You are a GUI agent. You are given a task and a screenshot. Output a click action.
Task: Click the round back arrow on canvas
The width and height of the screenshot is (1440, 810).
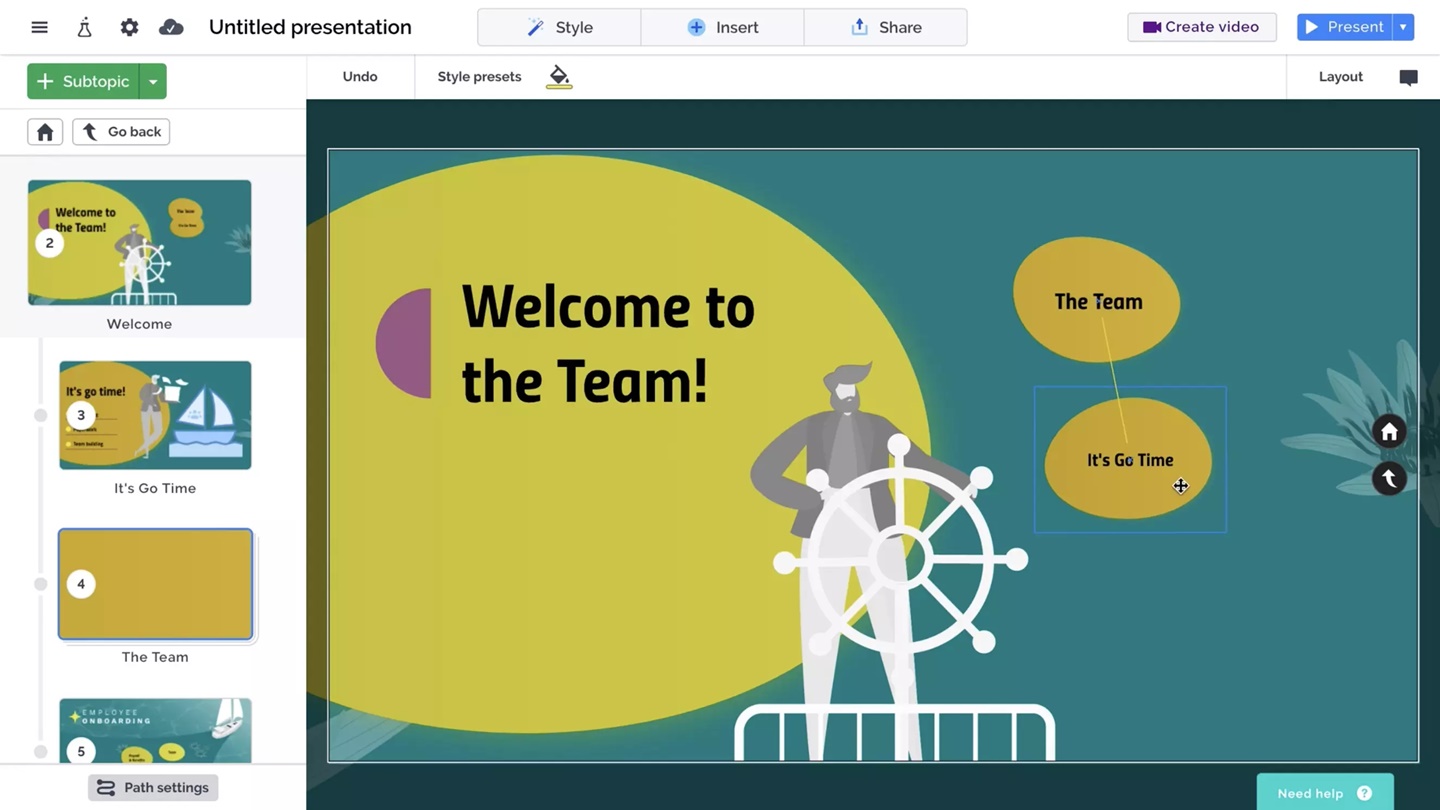click(x=1389, y=479)
